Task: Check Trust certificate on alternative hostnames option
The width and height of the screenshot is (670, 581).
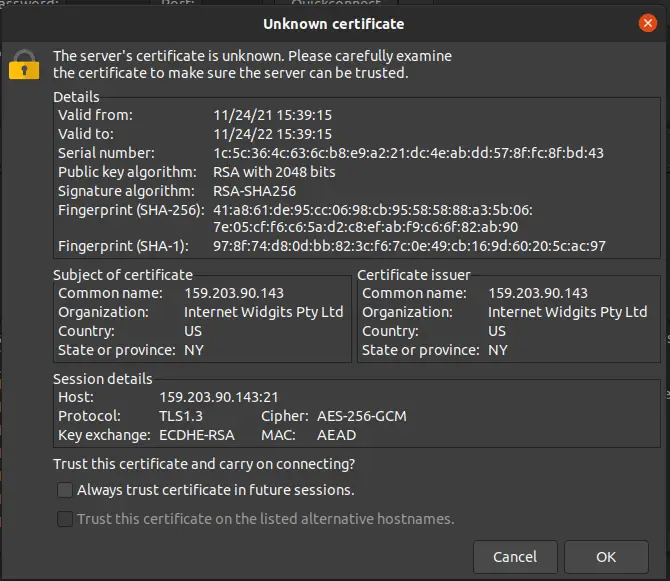Action: tap(65, 519)
